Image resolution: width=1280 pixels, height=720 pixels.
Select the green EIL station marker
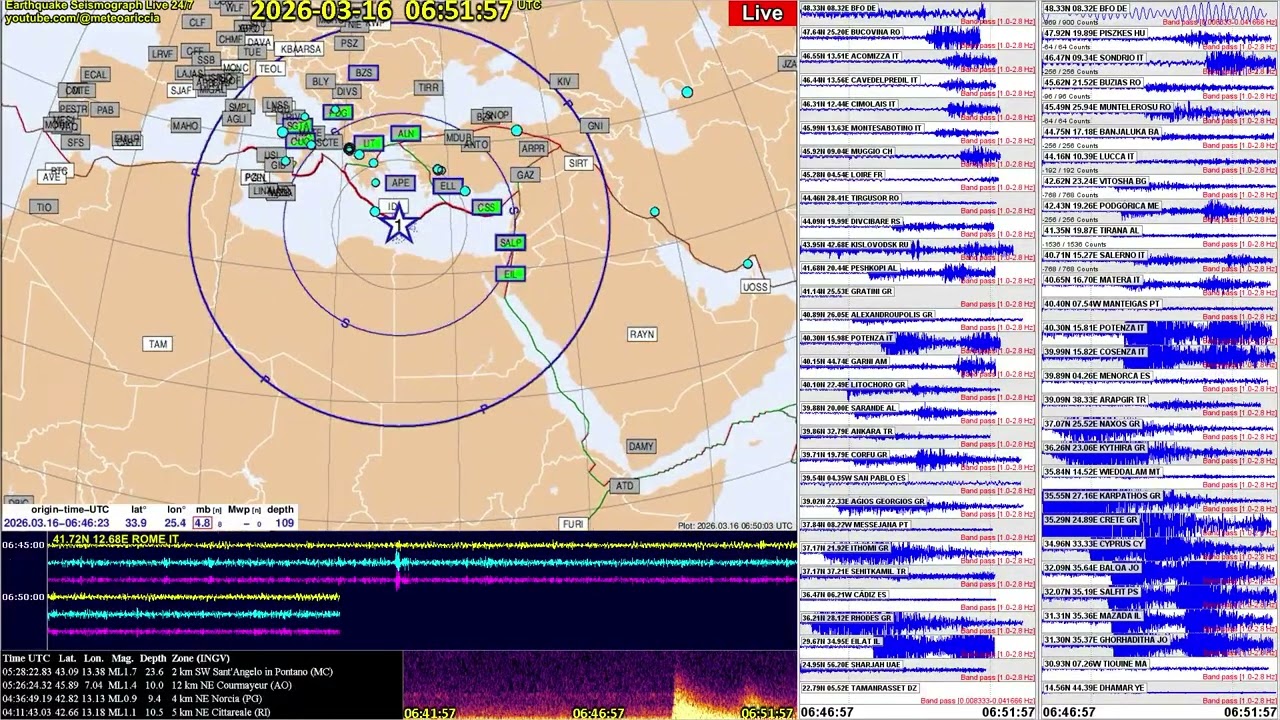(510, 274)
